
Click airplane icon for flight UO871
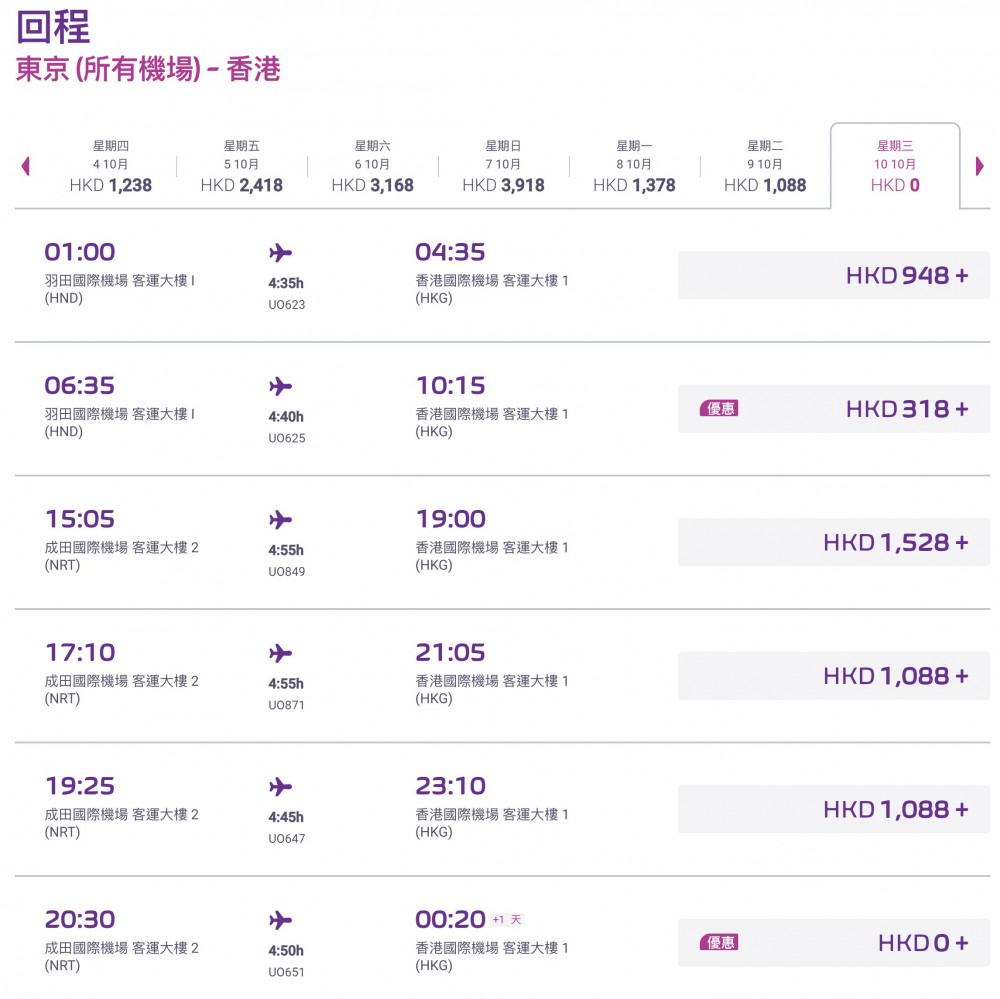coord(281,654)
